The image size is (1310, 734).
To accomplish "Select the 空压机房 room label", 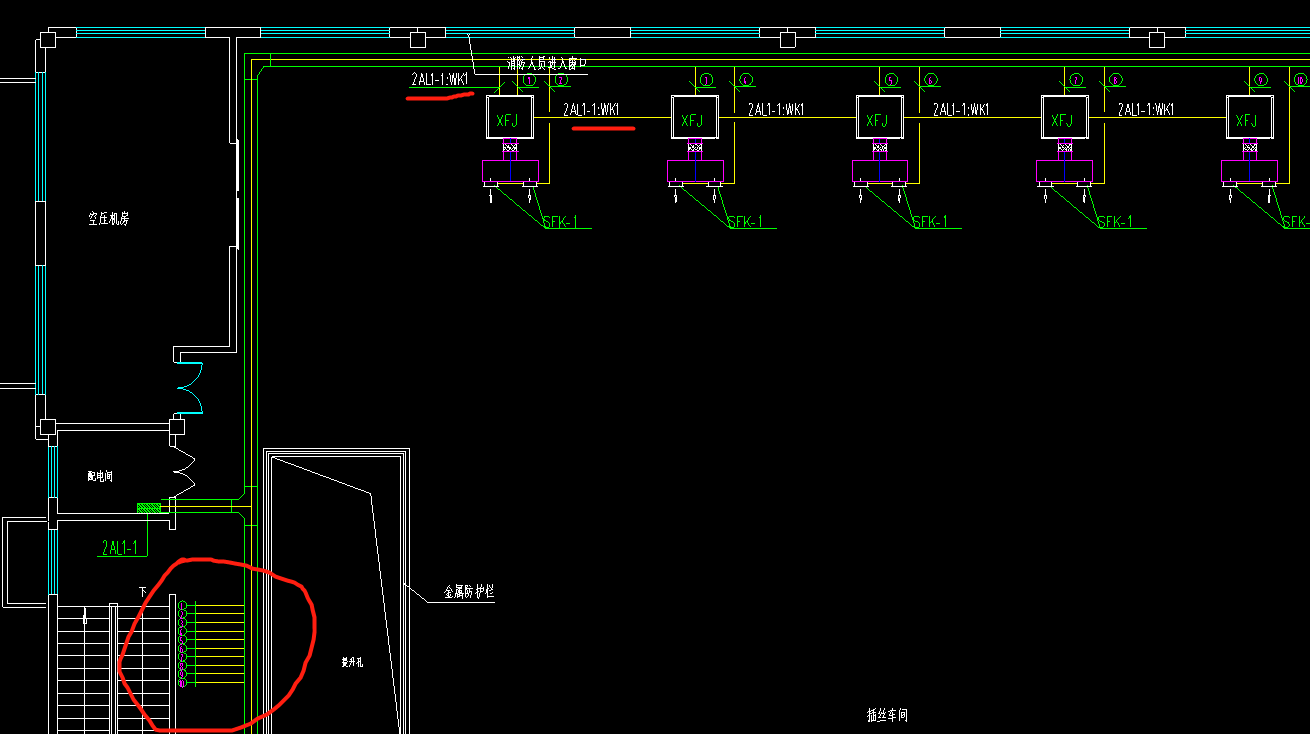I will pyautogui.click(x=108, y=219).
